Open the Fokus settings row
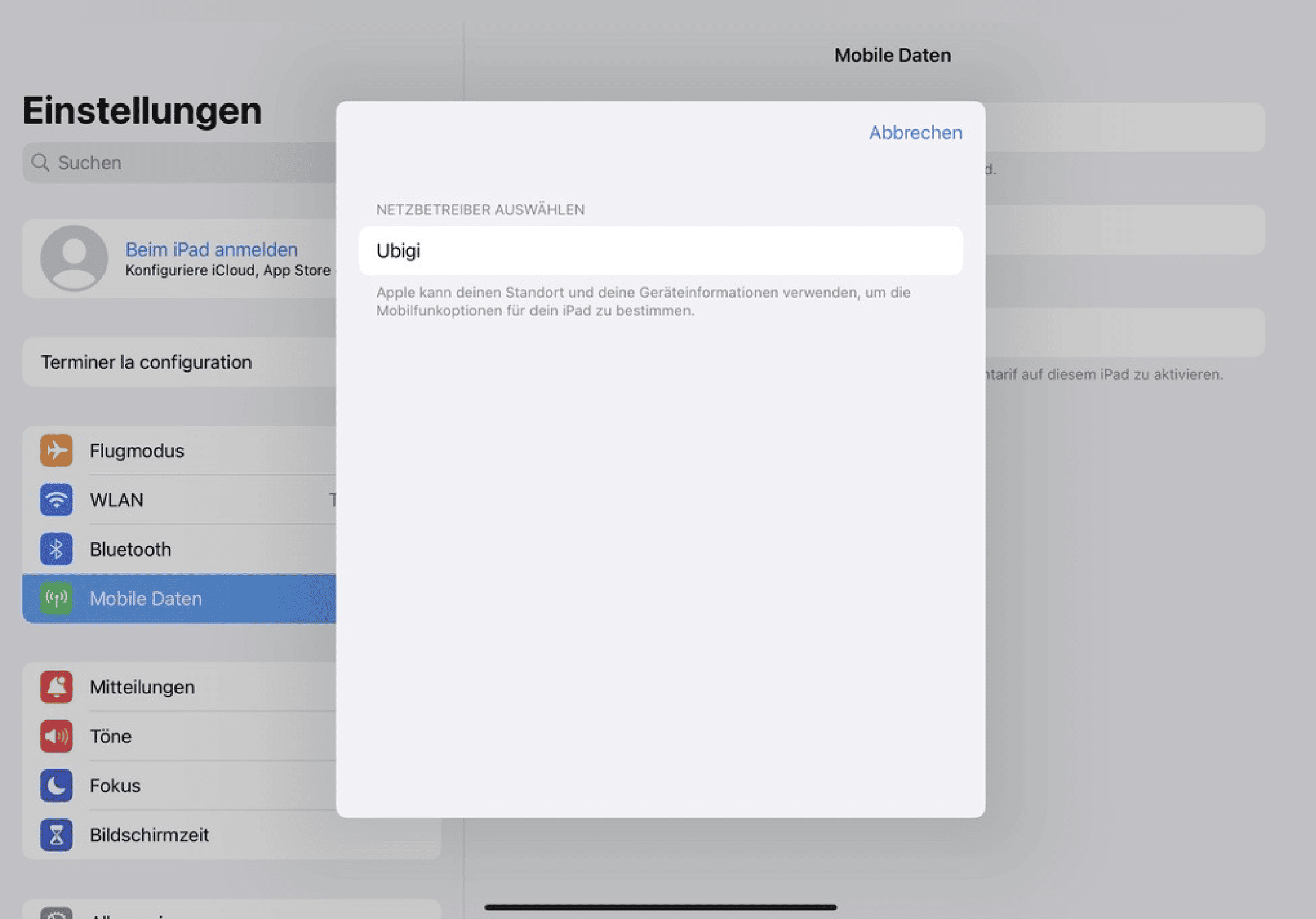This screenshot has width=1316, height=919. (179, 785)
